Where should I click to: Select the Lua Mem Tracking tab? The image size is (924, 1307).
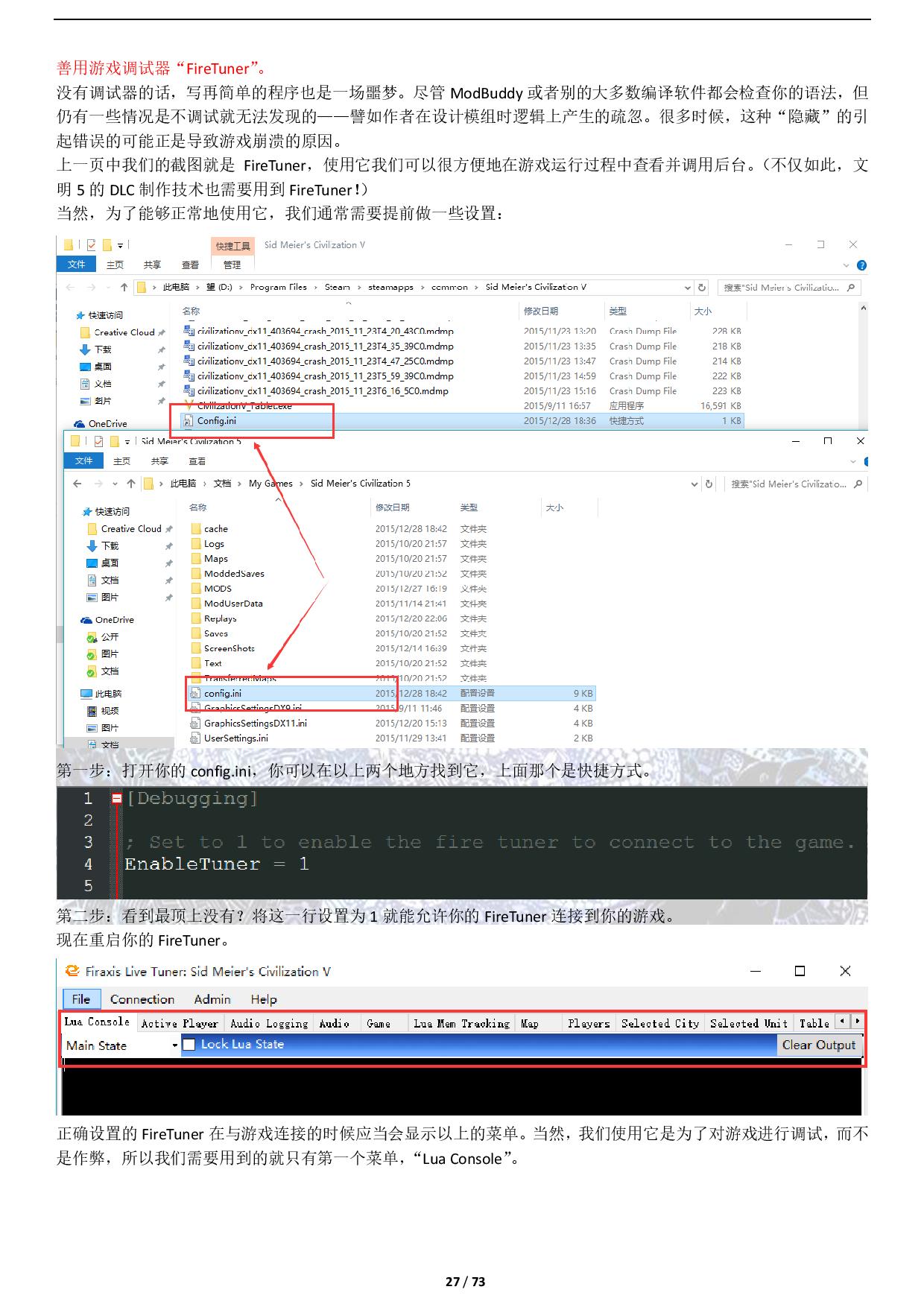pyautogui.click(x=462, y=1023)
